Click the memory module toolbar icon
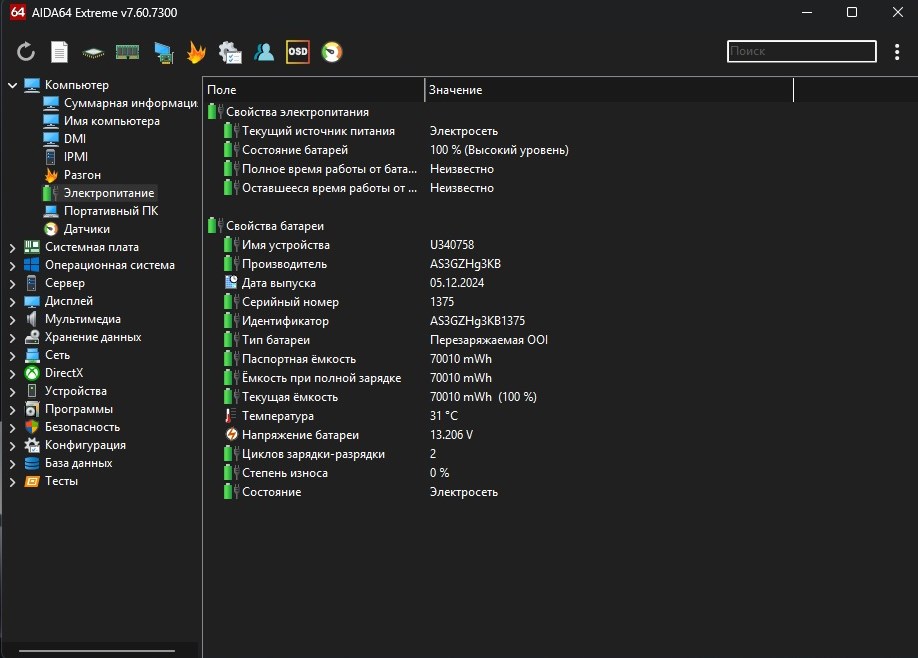Viewport: 918px width, 658px height. coord(127,52)
